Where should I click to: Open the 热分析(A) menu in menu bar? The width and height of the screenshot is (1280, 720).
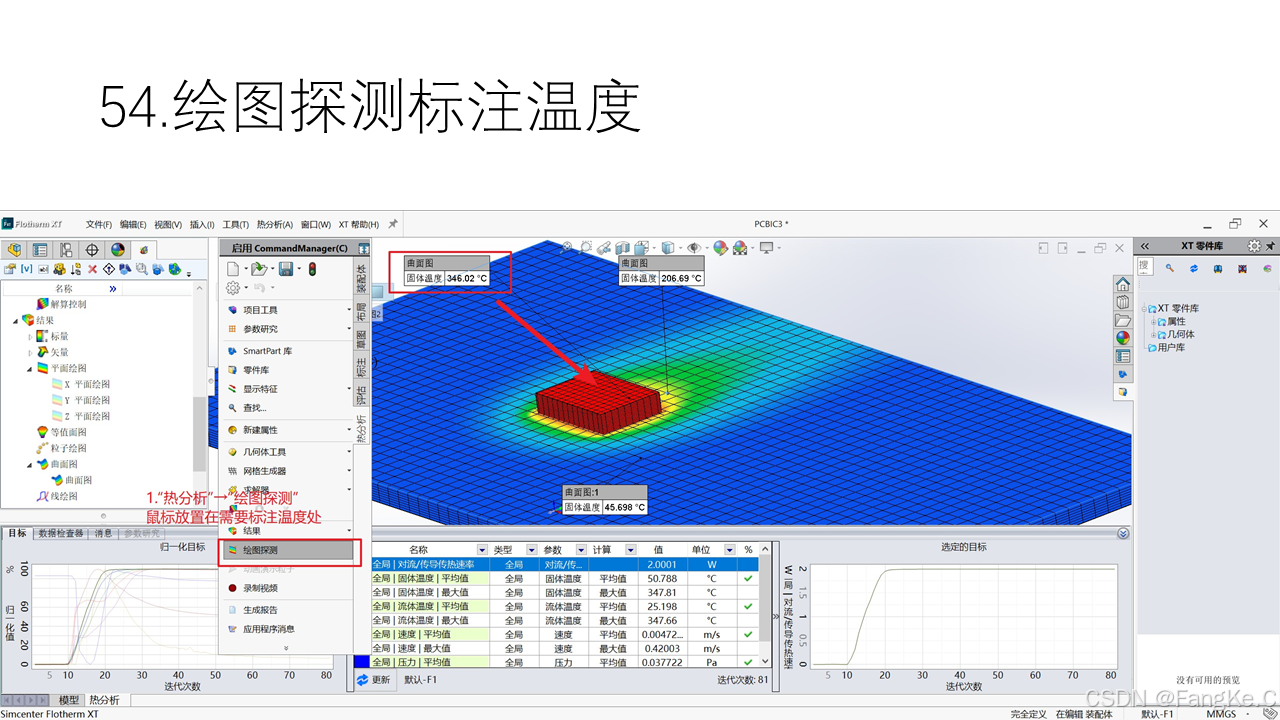click(277, 224)
